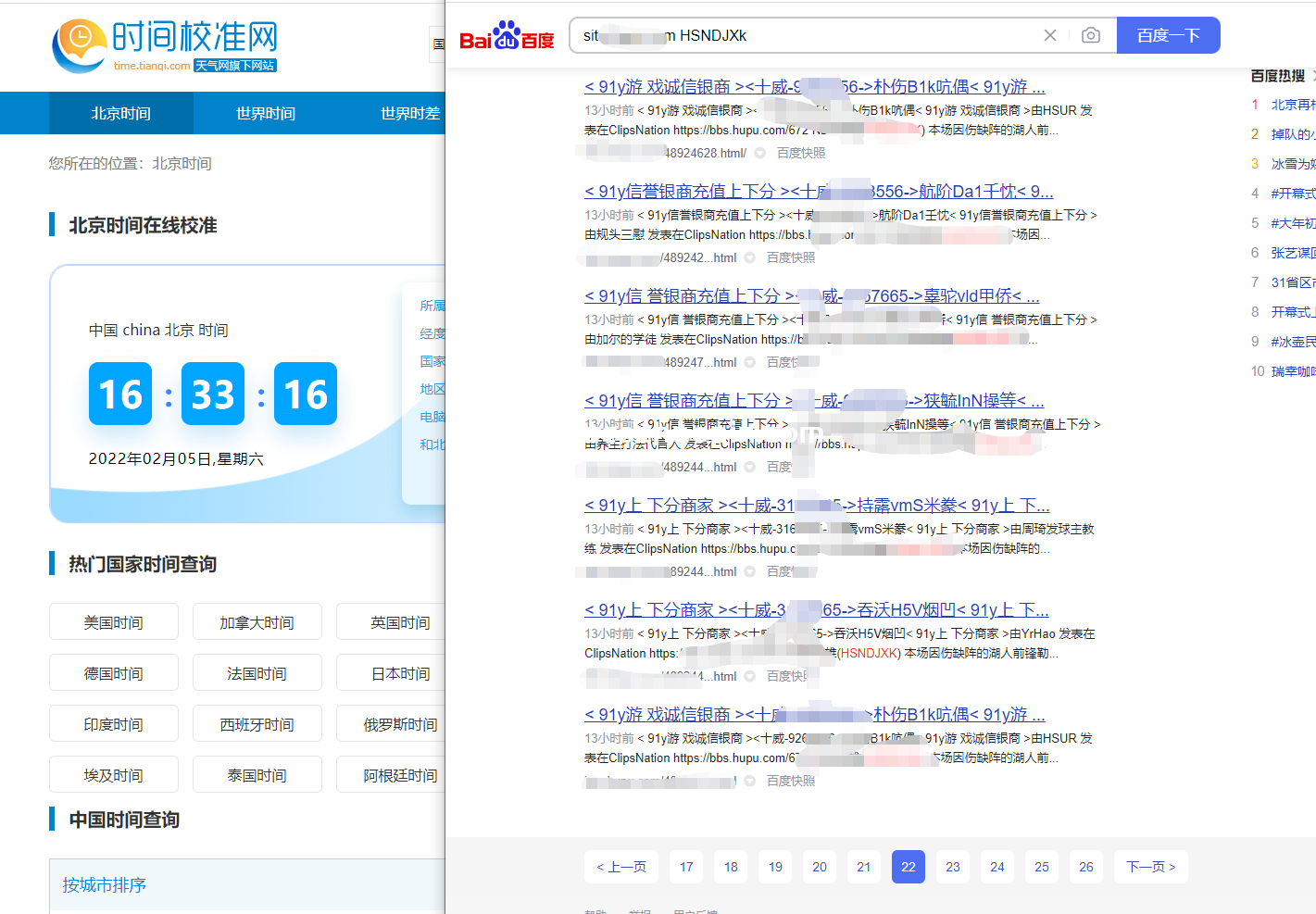Click 下一页 next page button
This screenshot has width=1316, height=914.
point(1150,867)
